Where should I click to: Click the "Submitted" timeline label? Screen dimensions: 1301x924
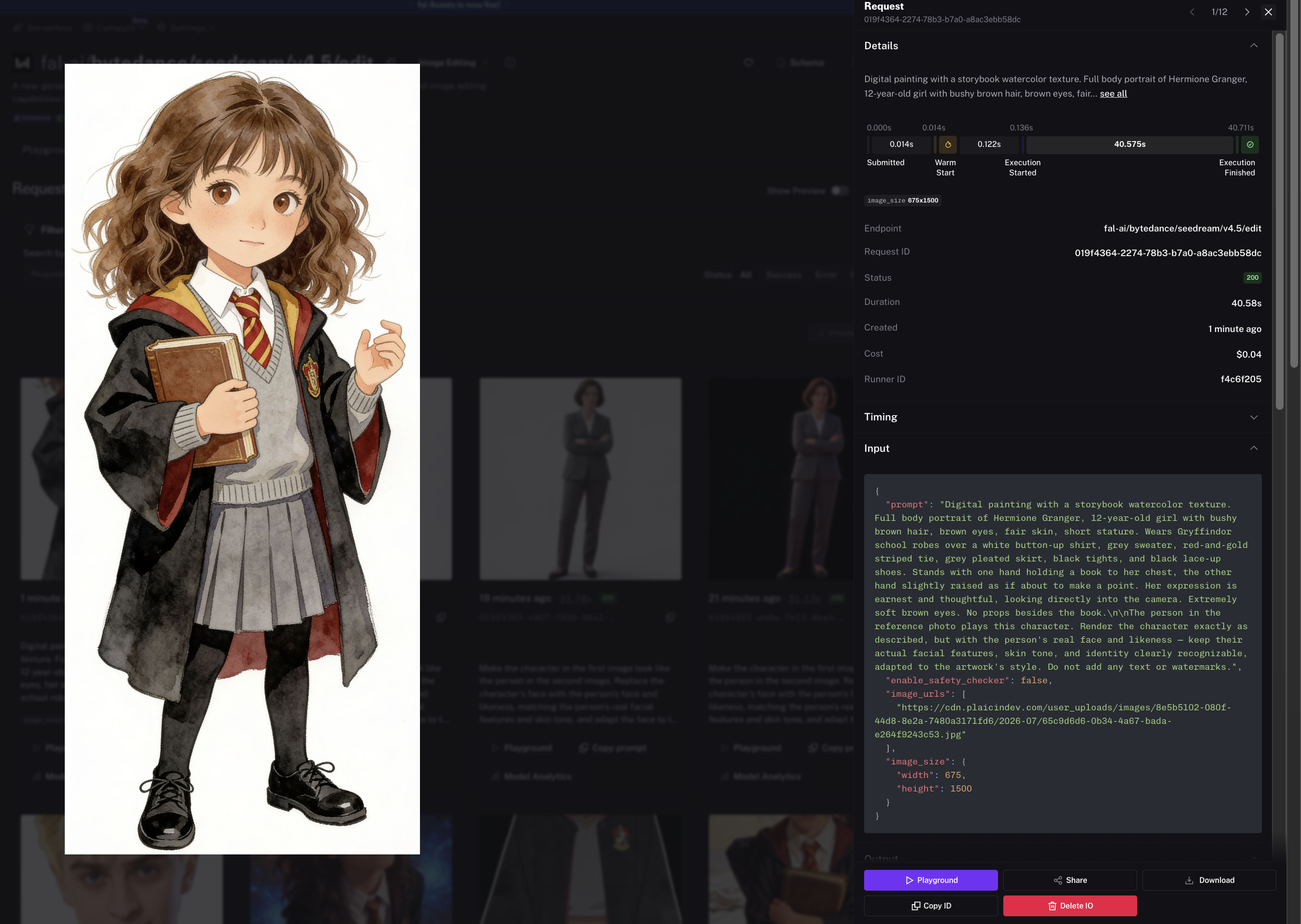click(x=885, y=163)
